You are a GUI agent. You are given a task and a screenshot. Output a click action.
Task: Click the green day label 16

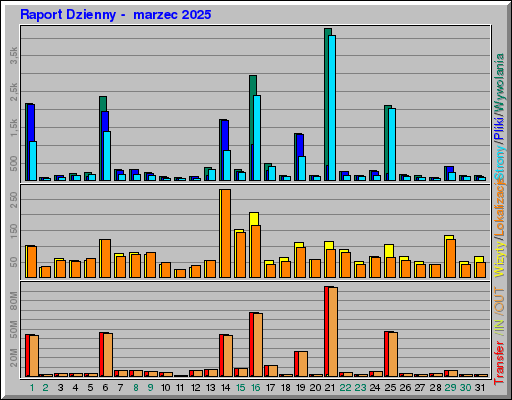[256, 388]
